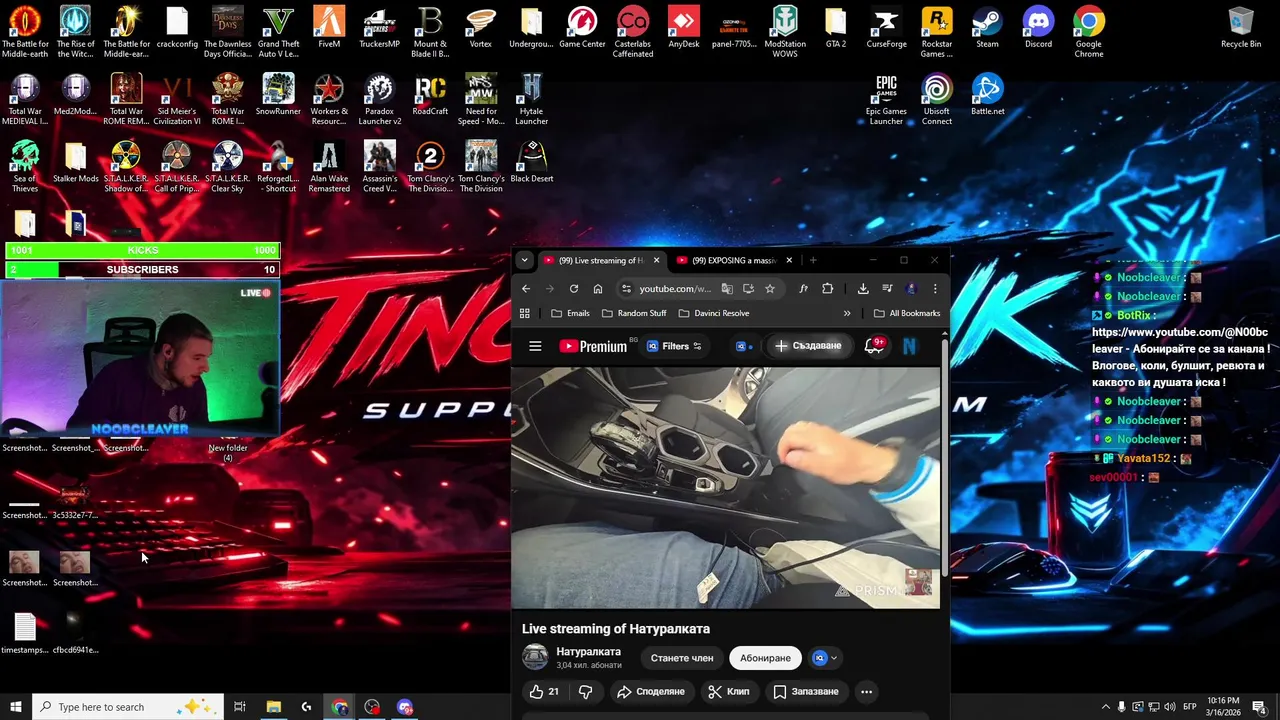This screenshot has height=720, width=1280.
Task: Click the browser reload page icon
Action: click(574, 289)
